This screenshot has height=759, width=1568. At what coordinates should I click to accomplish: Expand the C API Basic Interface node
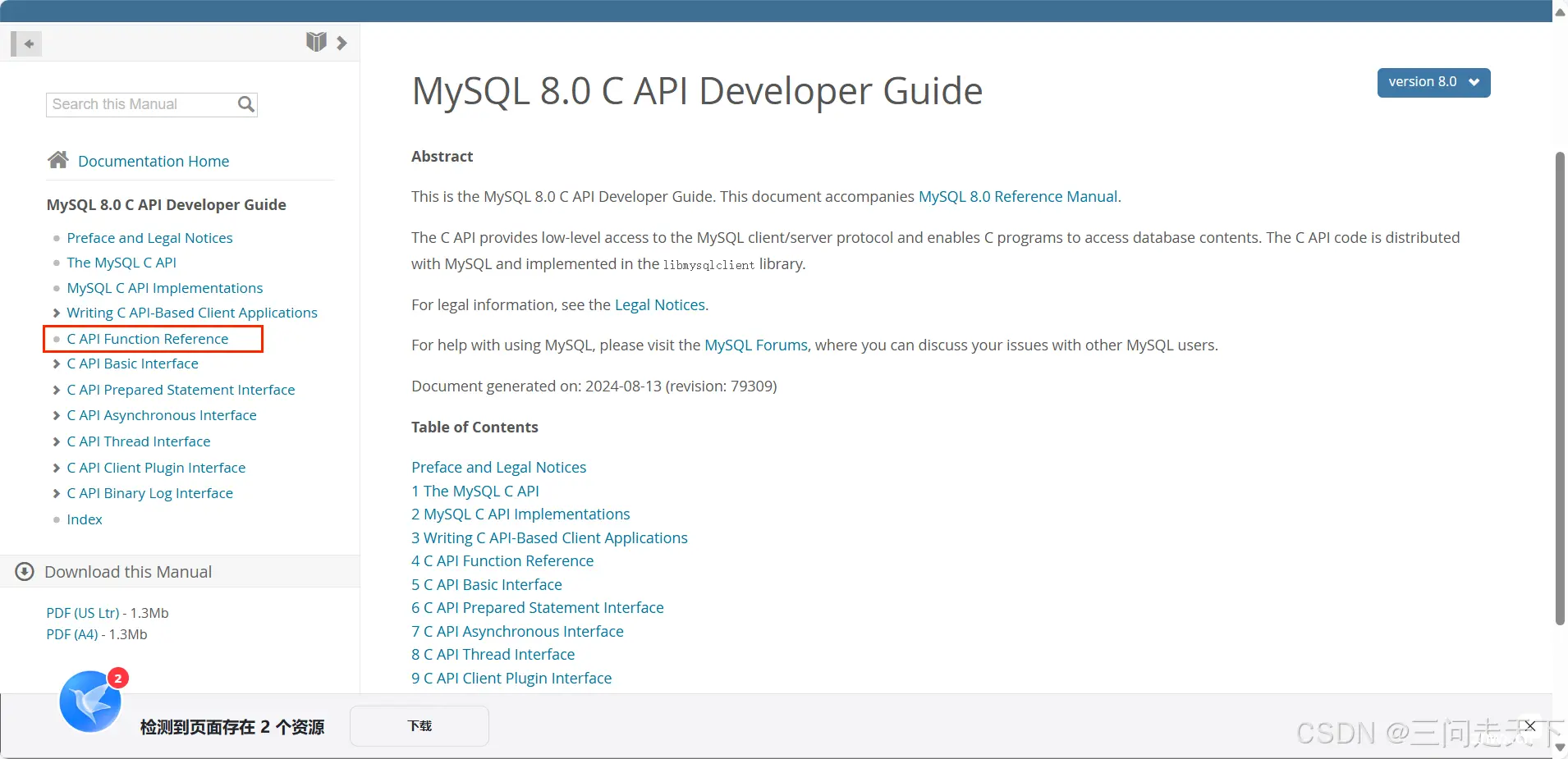(57, 363)
